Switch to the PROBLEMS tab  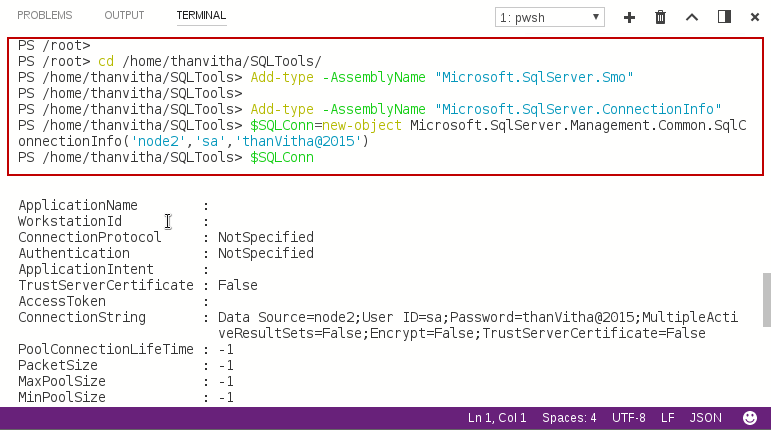click(x=45, y=16)
